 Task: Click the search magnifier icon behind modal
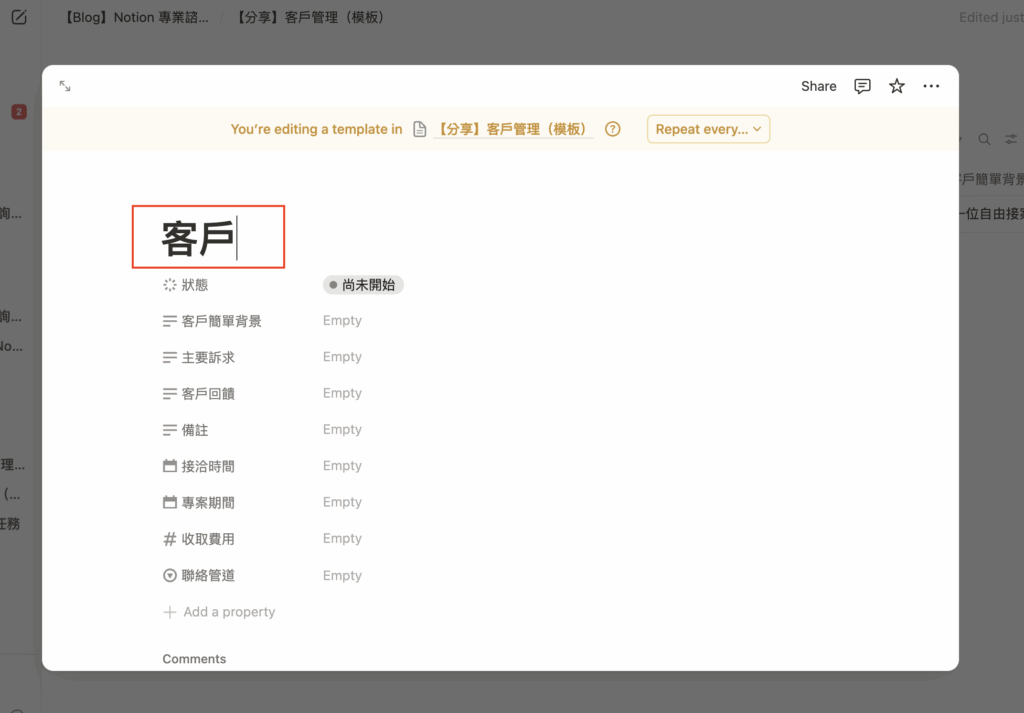click(x=984, y=140)
